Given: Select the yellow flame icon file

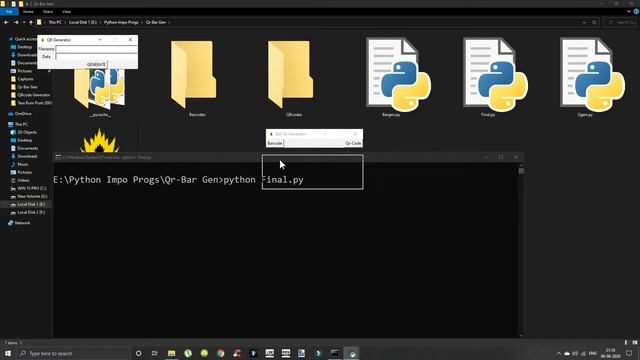Looking at the screenshot, I should tap(100, 141).
